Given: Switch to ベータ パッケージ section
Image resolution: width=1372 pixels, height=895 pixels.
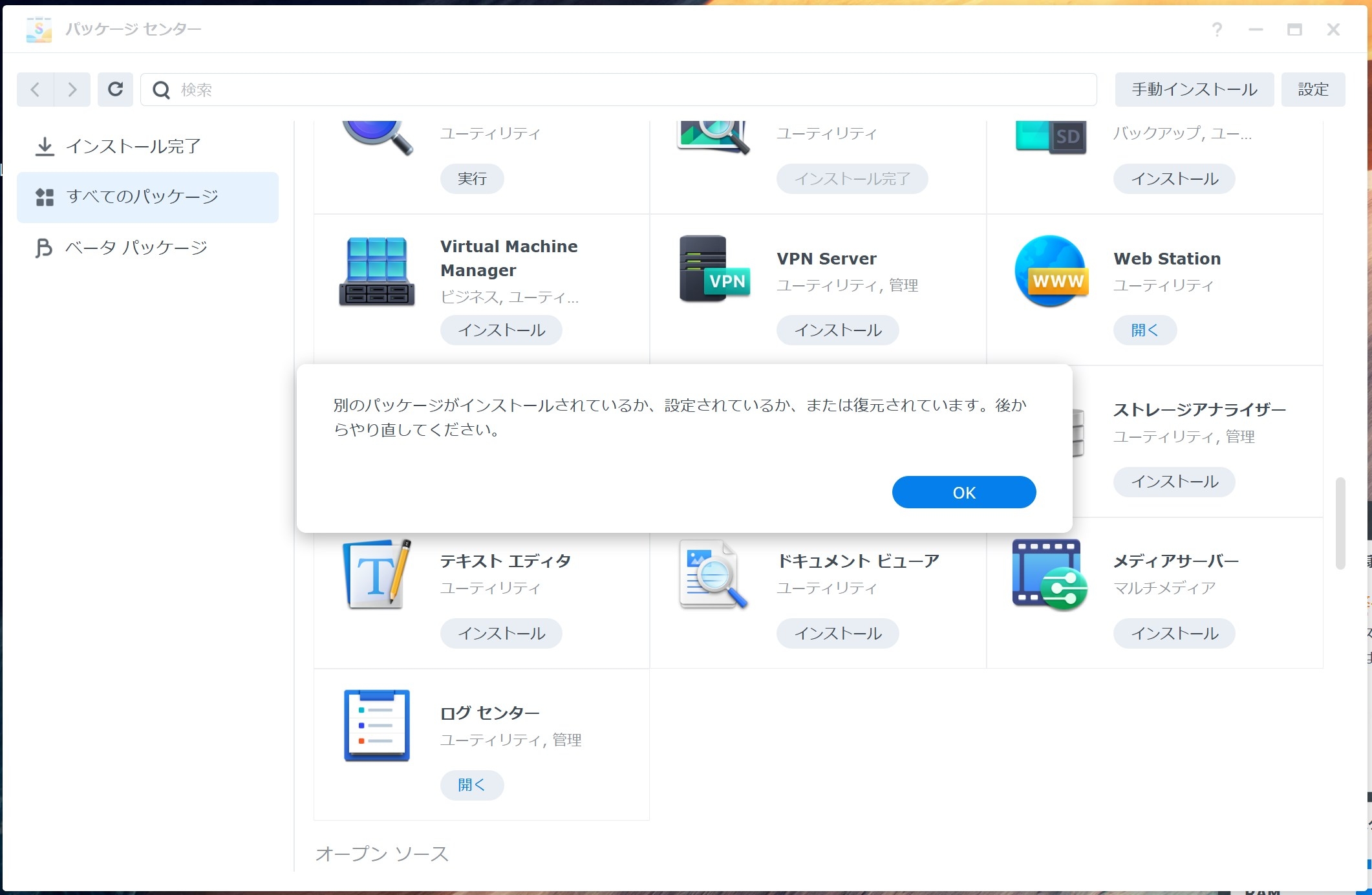Looking at the screenshot, I should click(x=136, y=248).
